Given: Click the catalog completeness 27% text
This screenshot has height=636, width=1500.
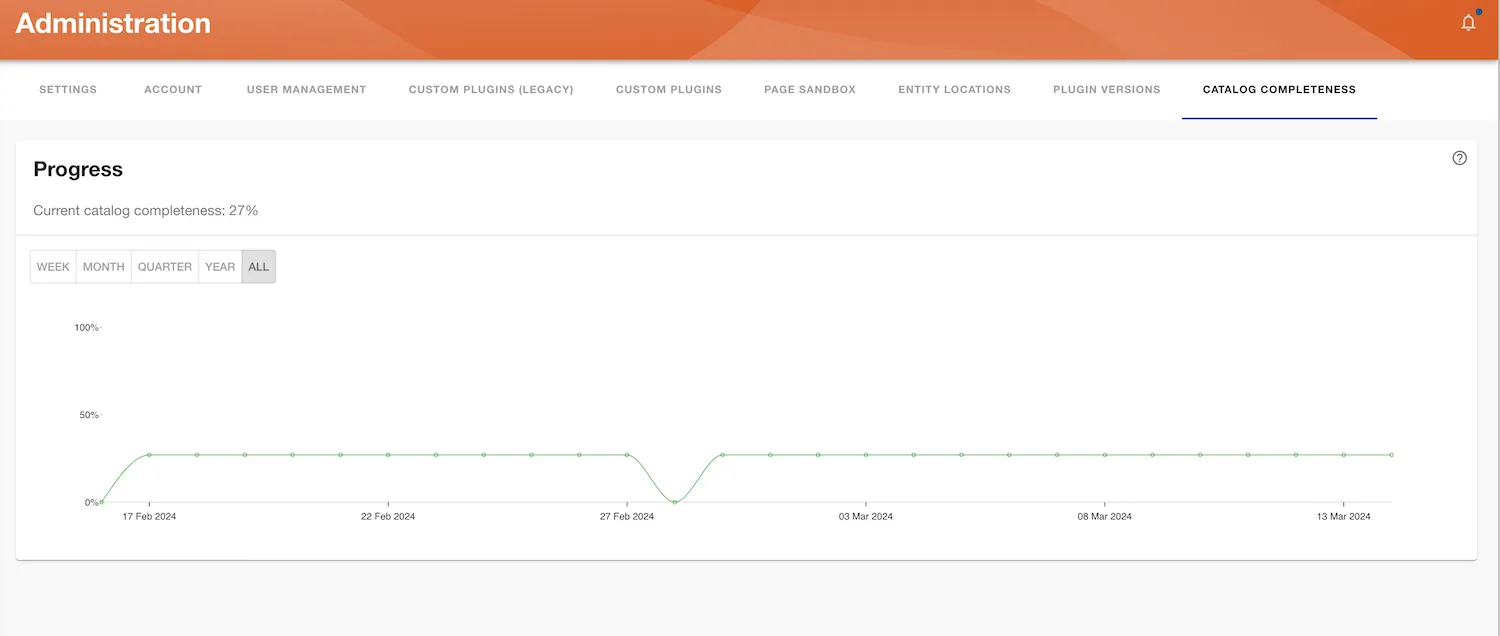Looking at the screenshot, I should tap(146, 210).
